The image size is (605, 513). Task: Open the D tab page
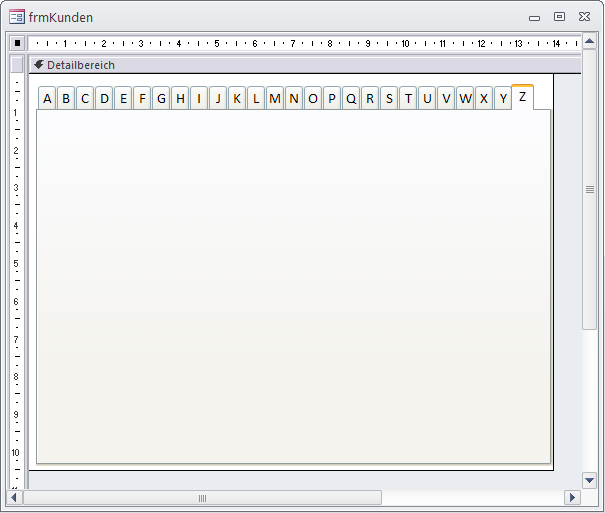click(104, 98)
